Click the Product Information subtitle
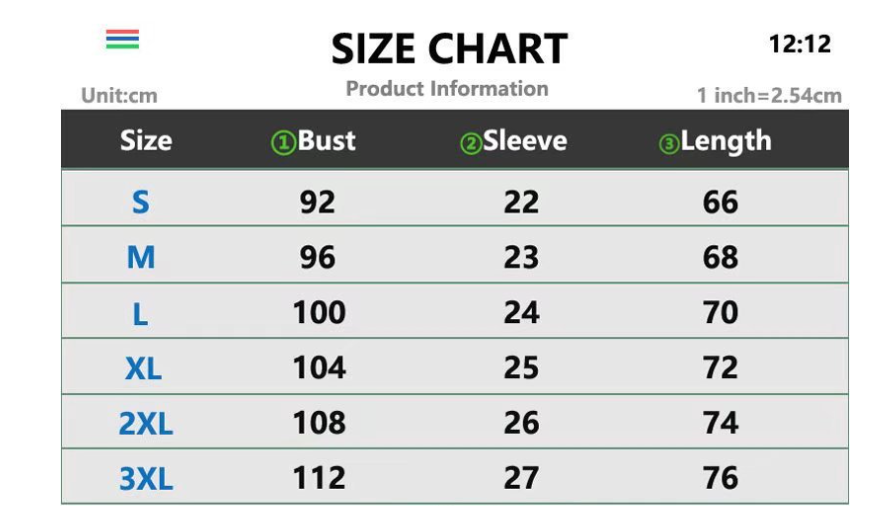Image resolution: width=885 pixels, height=506 pixels. 447,89
